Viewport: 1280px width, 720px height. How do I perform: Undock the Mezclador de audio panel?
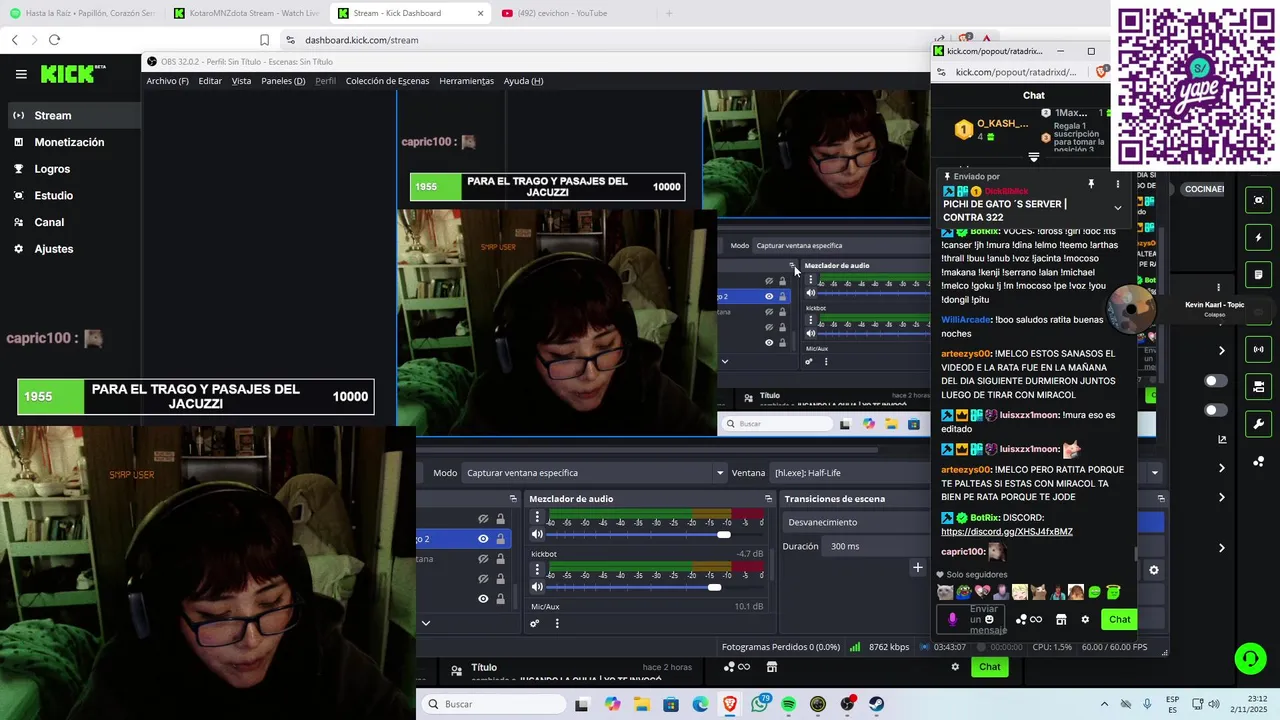(768, 499)
